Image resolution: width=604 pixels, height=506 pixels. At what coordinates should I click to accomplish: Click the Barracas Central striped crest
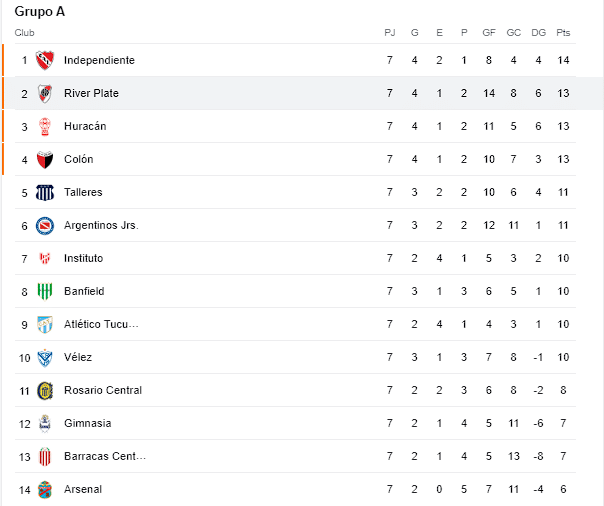point(45,457)
